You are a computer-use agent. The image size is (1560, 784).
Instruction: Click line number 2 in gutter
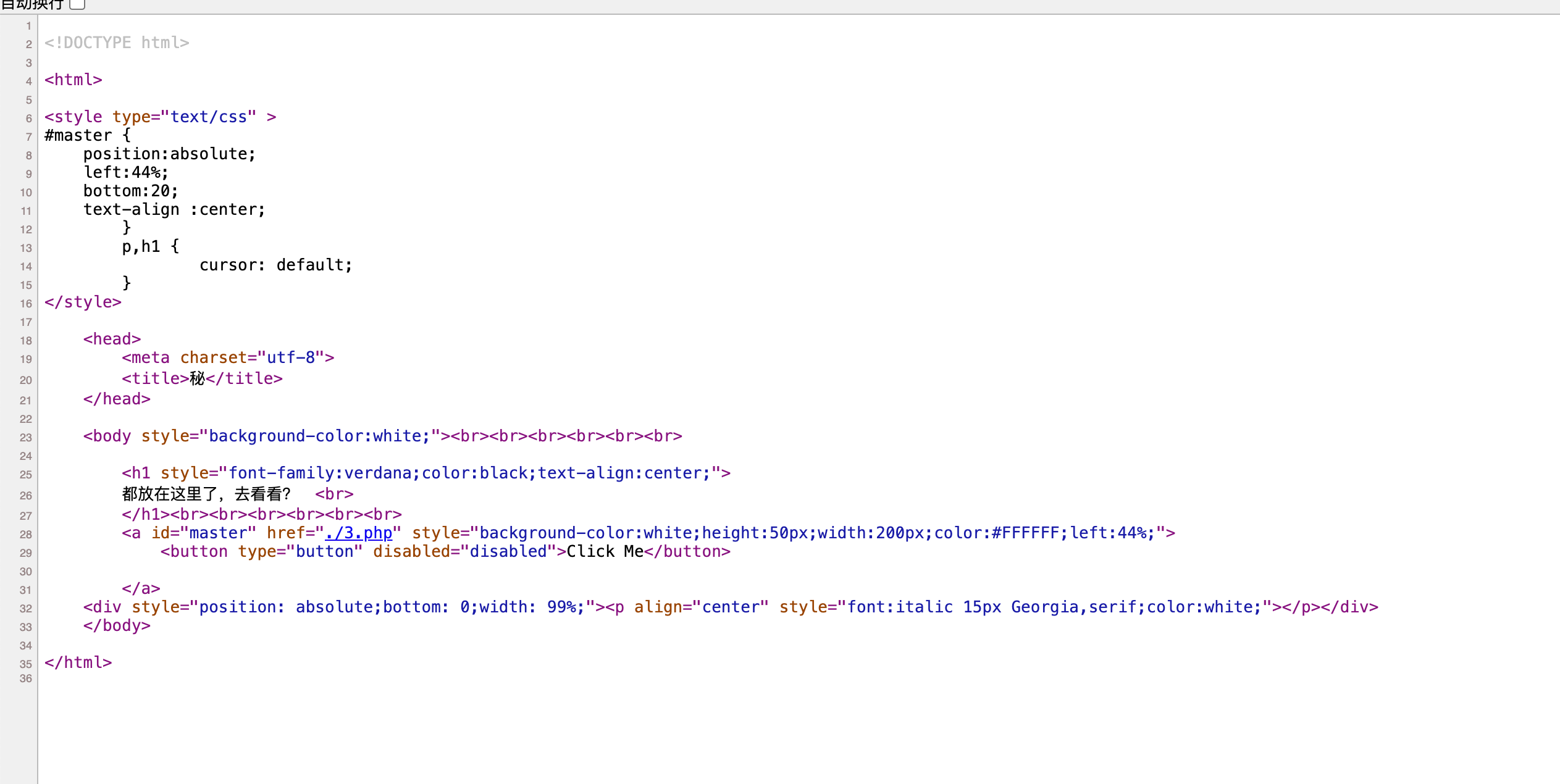[x=28, y=44]
